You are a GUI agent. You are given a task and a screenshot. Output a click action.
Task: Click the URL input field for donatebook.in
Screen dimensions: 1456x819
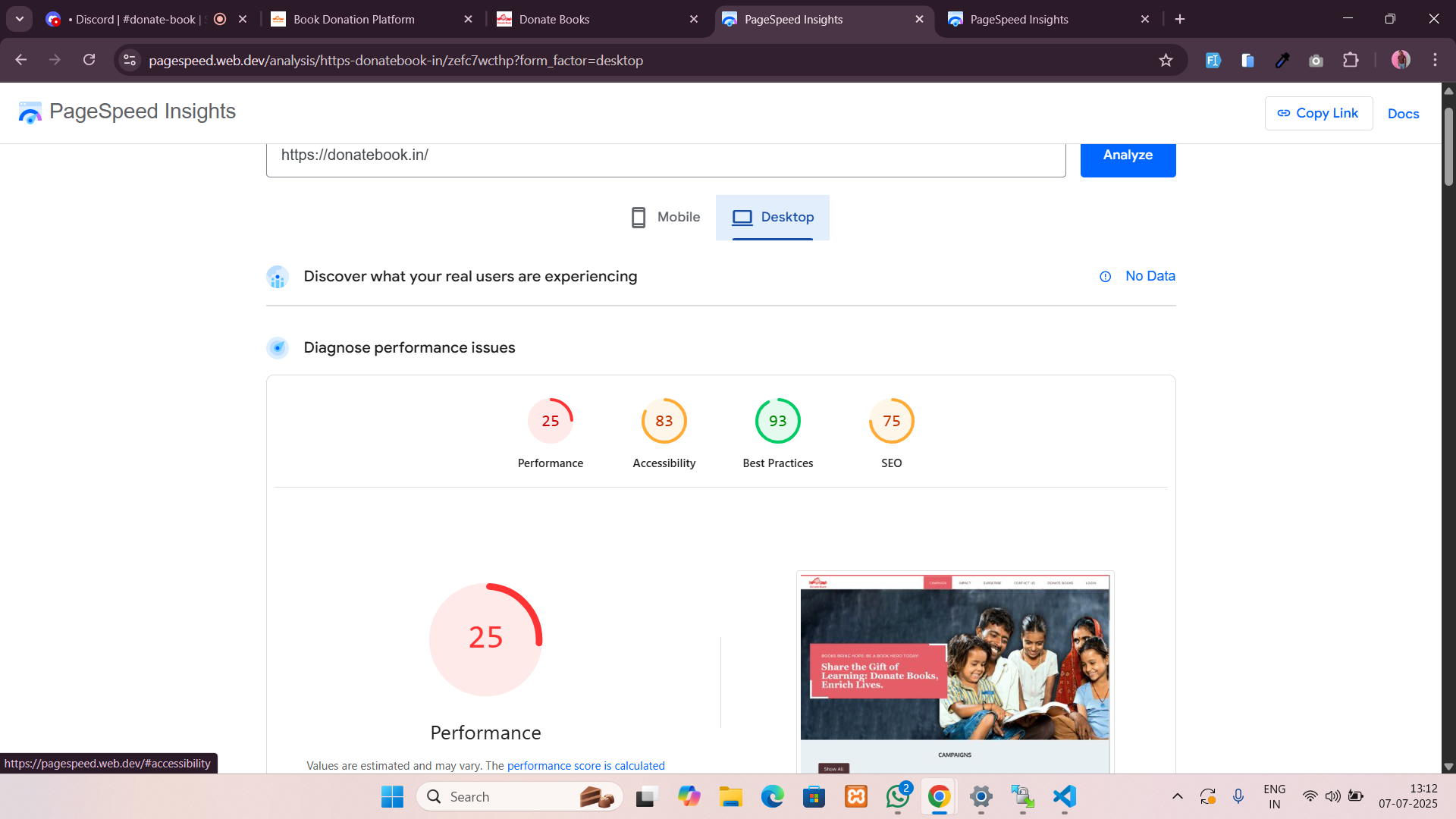coord(665,155)
